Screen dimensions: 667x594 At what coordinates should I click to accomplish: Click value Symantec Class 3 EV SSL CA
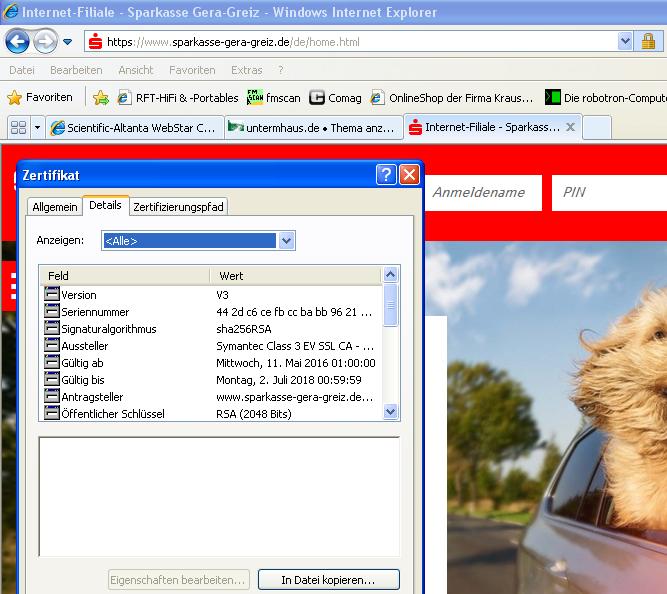click(x=295, y=346)
